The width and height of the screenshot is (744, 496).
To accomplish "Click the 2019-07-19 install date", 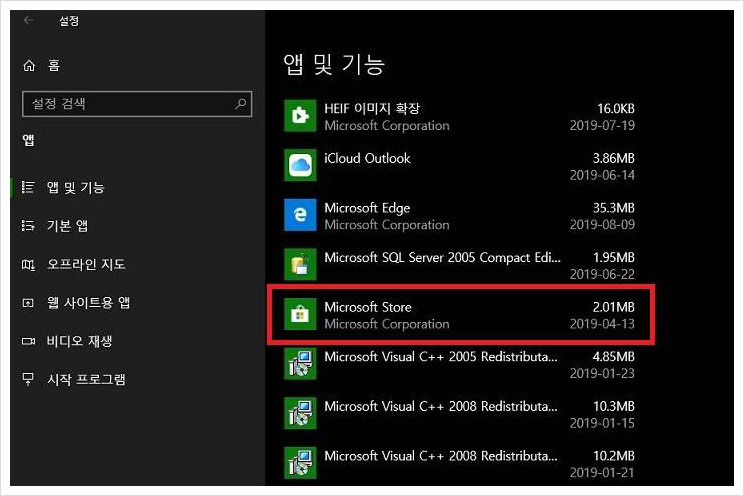I will tap(602, 125).
